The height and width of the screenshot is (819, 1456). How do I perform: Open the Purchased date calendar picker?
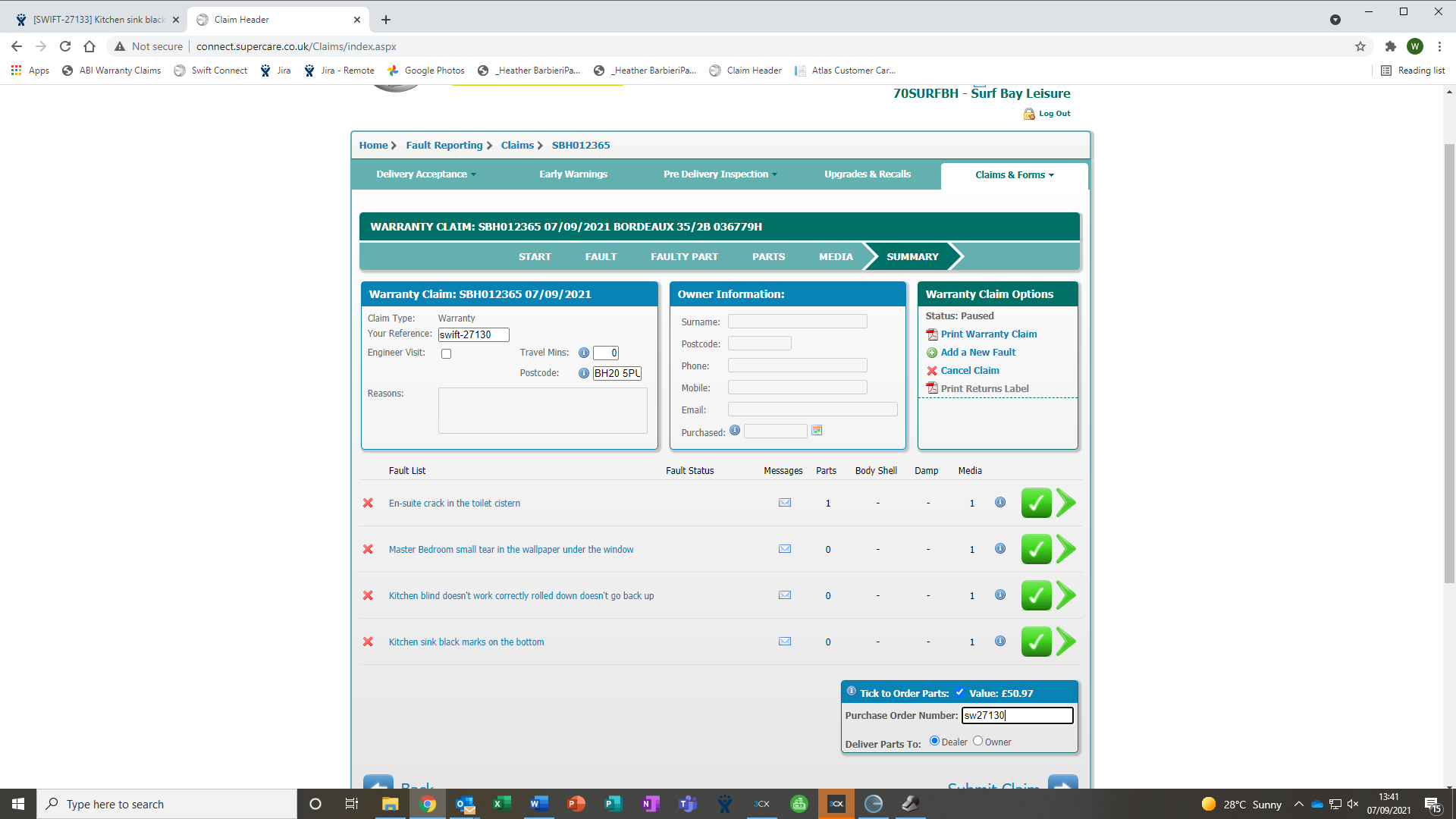tap(817, 431)
